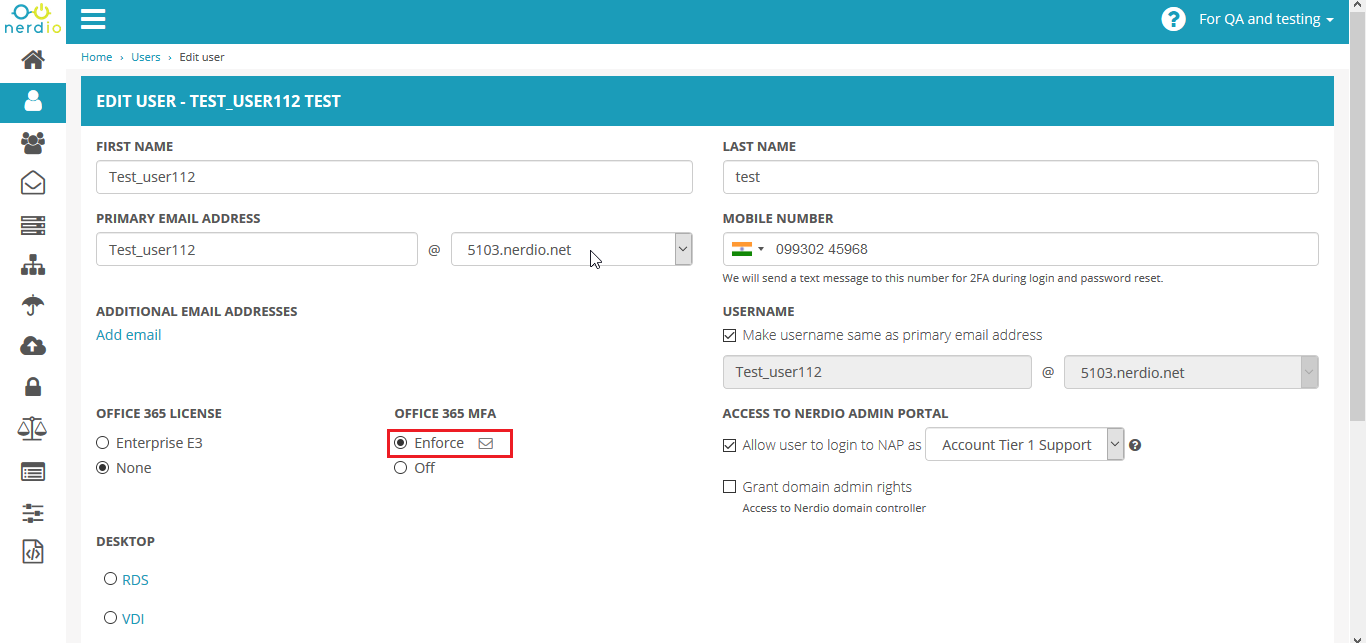
Task: Open the balance scales icon in sidebar
Action: tap(33, 428)
